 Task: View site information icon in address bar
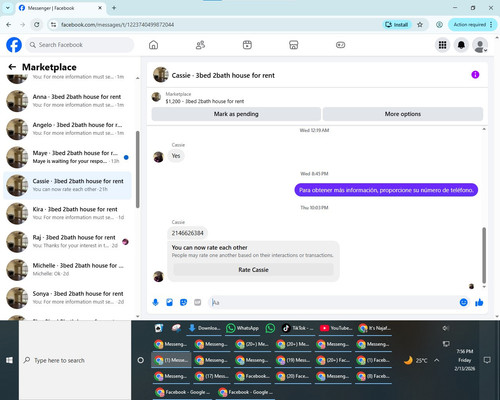pos(53,25)
